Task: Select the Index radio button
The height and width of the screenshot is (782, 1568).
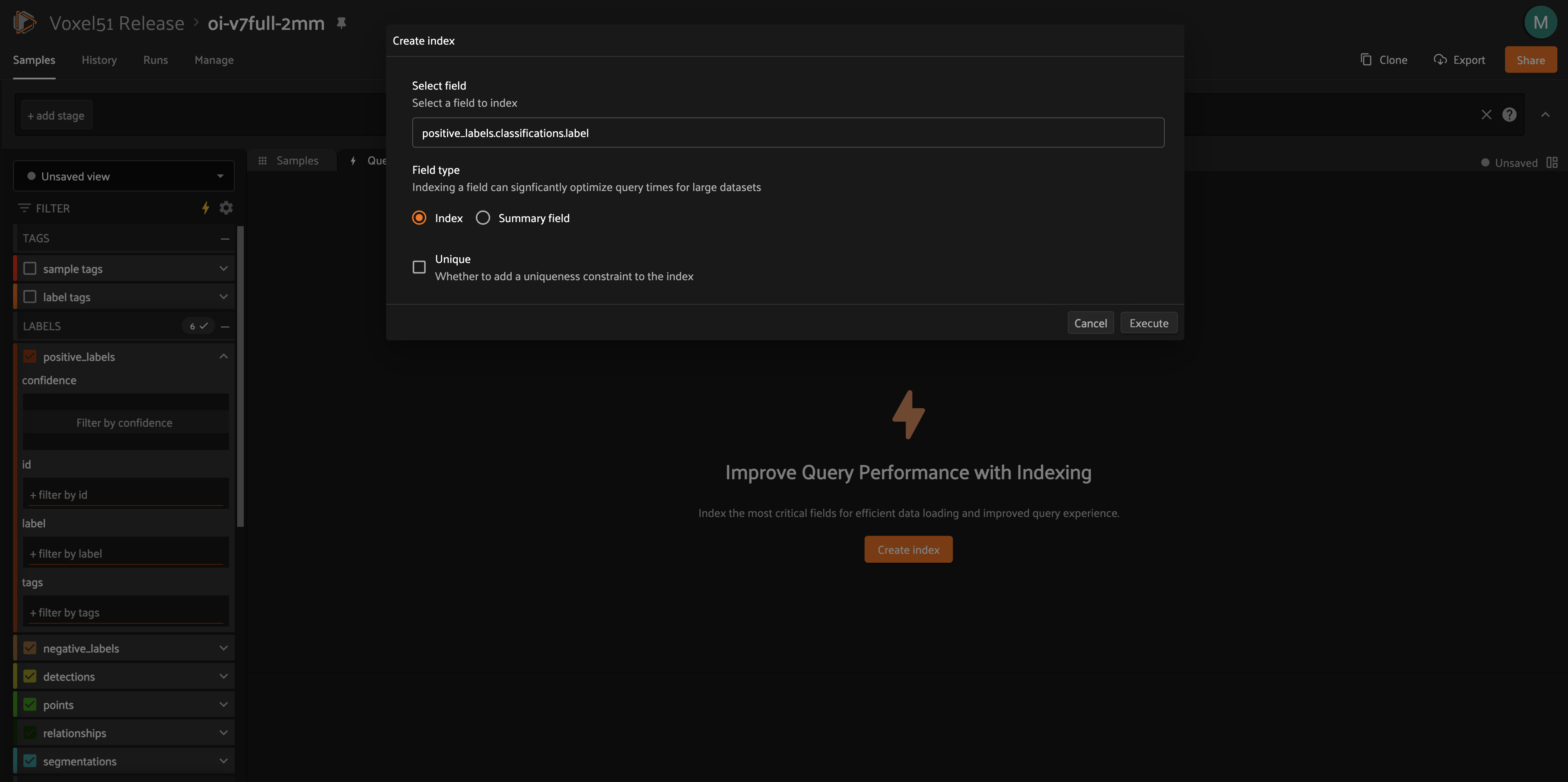Action: [x=419, y=218]
